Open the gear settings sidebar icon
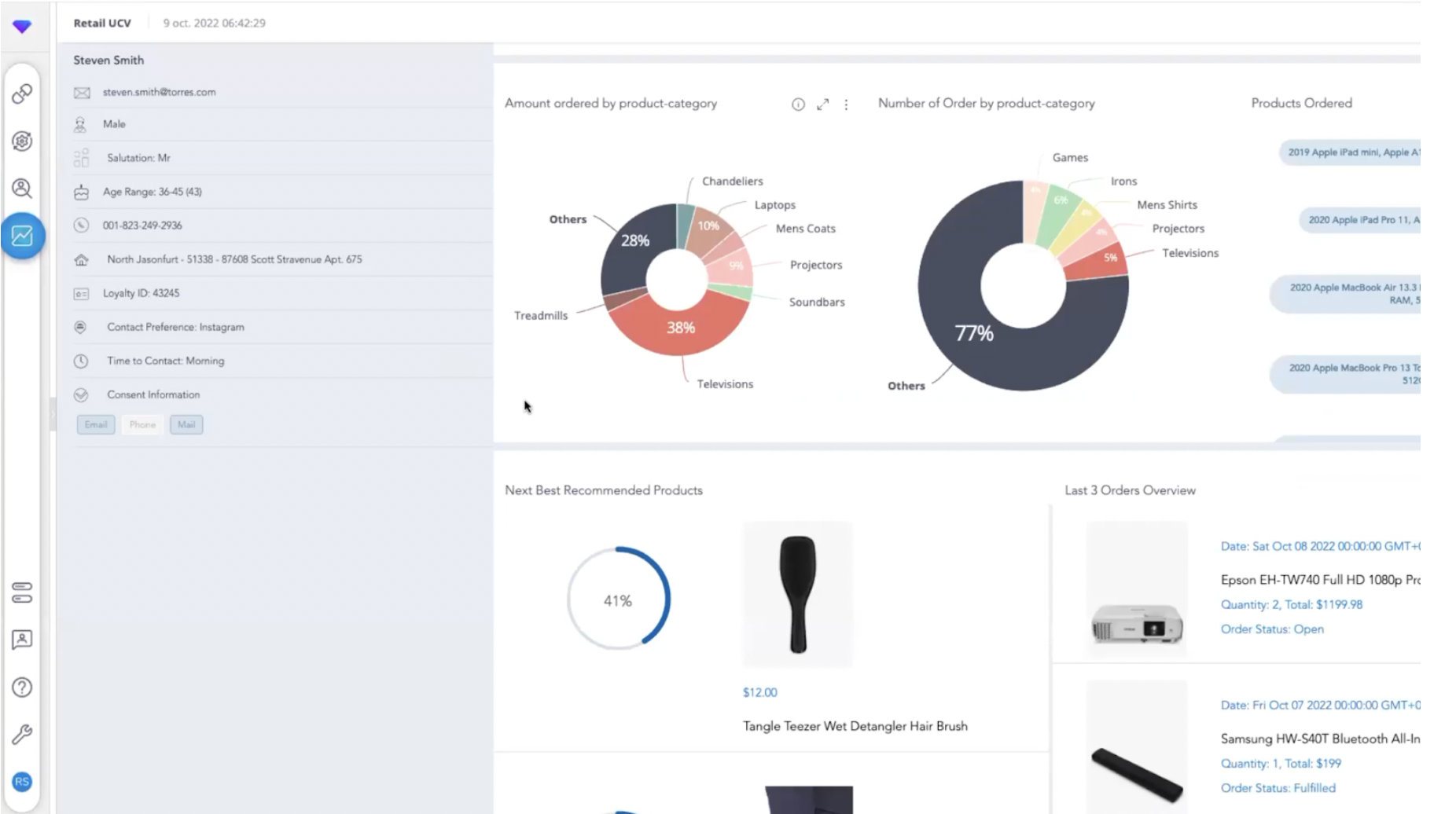 click(x=22, y=141)
